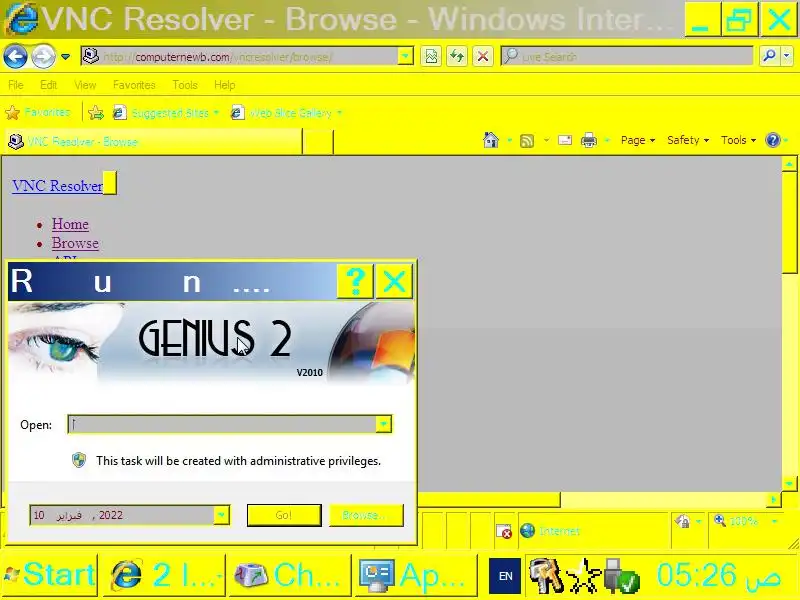The height and width of the screenshot is (600, 800).
Task: Open the recent pages dropdown next to Forward
Action: point(65,57)
